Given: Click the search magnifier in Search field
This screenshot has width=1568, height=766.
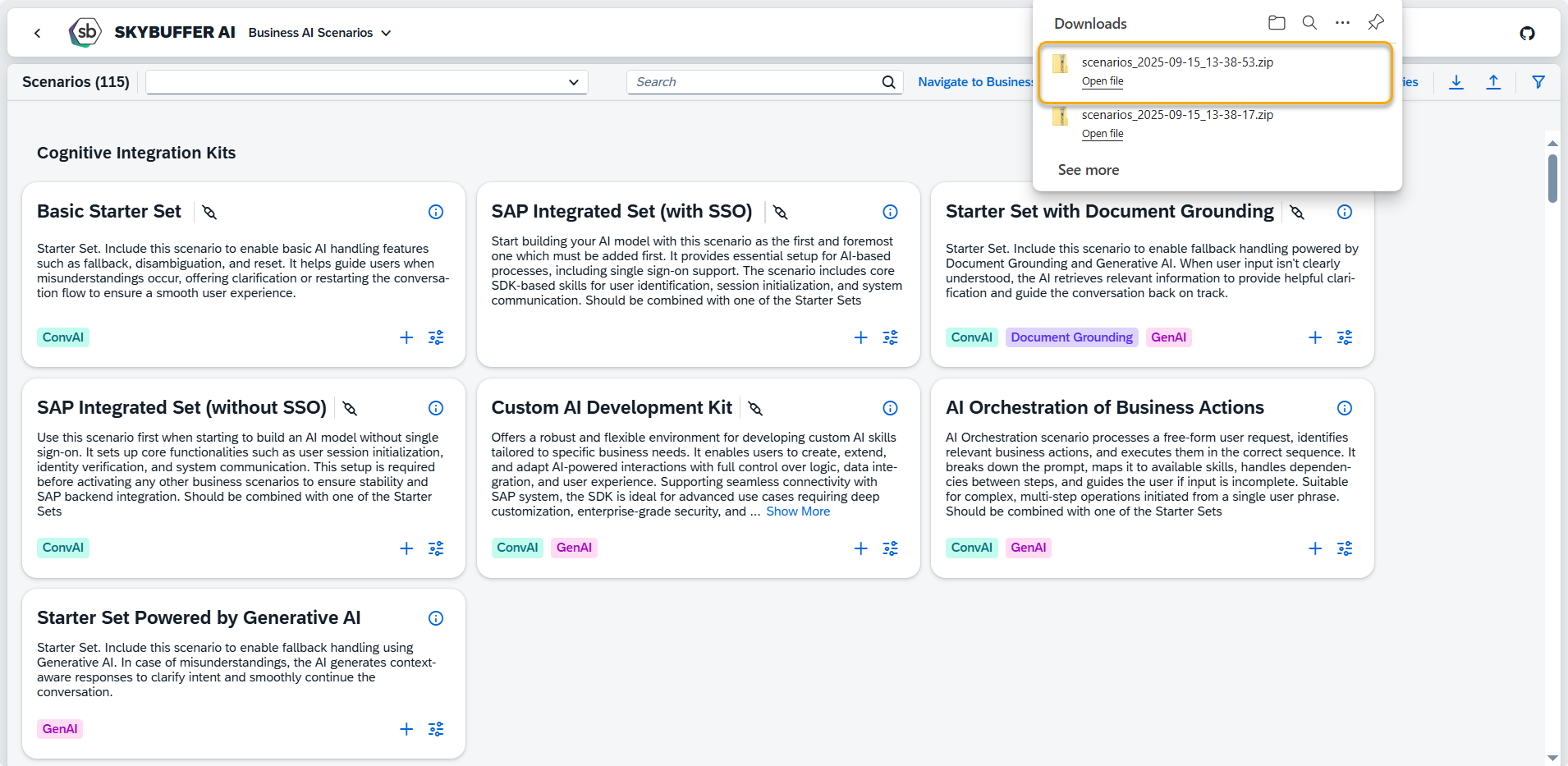Looking at the screenshot, I should click(888, 82).
